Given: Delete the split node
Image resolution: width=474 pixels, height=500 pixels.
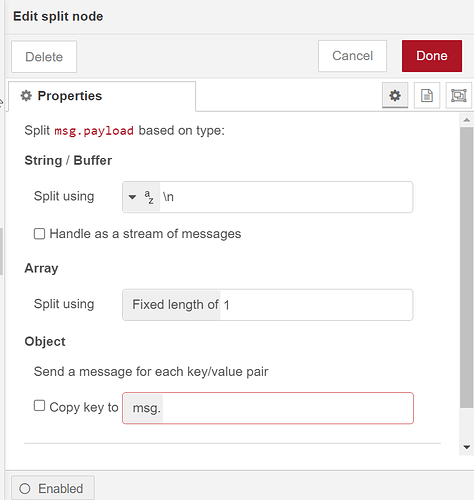Looking at the screenshot, I should [x=44, y=57].
